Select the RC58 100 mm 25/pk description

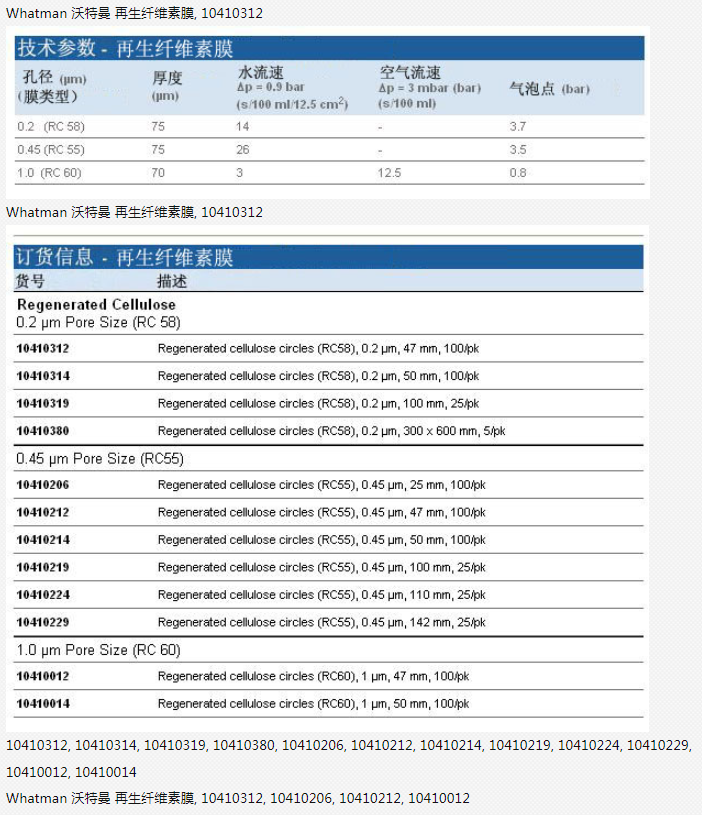pos(318,403)
